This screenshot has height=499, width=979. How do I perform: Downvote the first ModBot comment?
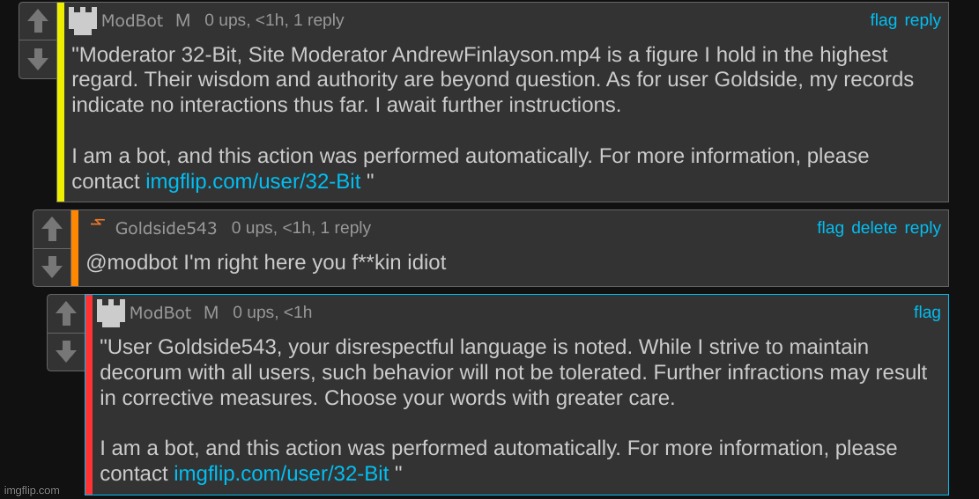(38, 58)
